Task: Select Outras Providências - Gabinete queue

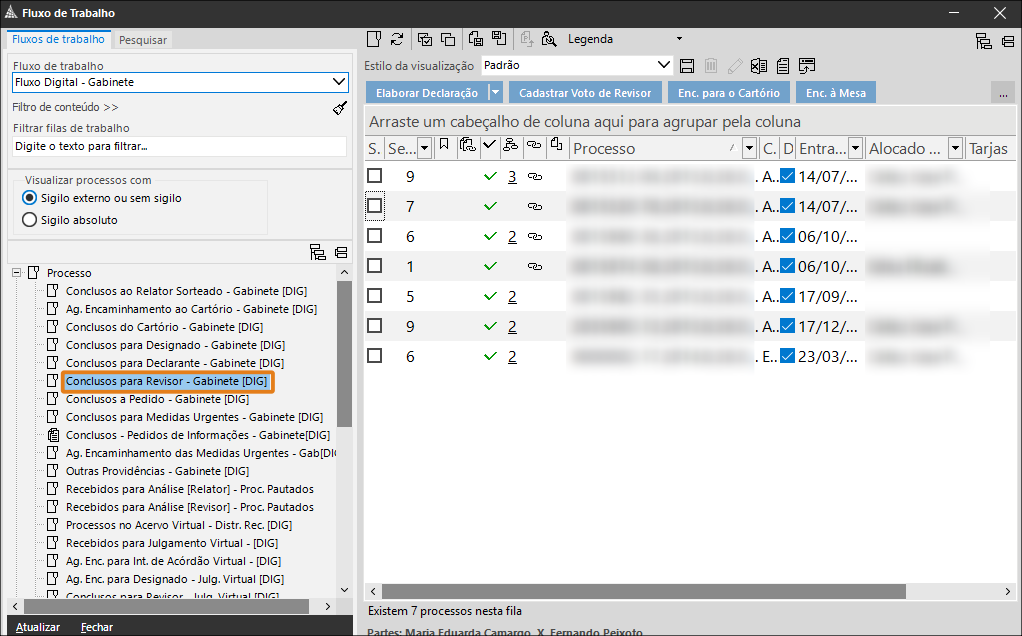Action: (158, 471)
